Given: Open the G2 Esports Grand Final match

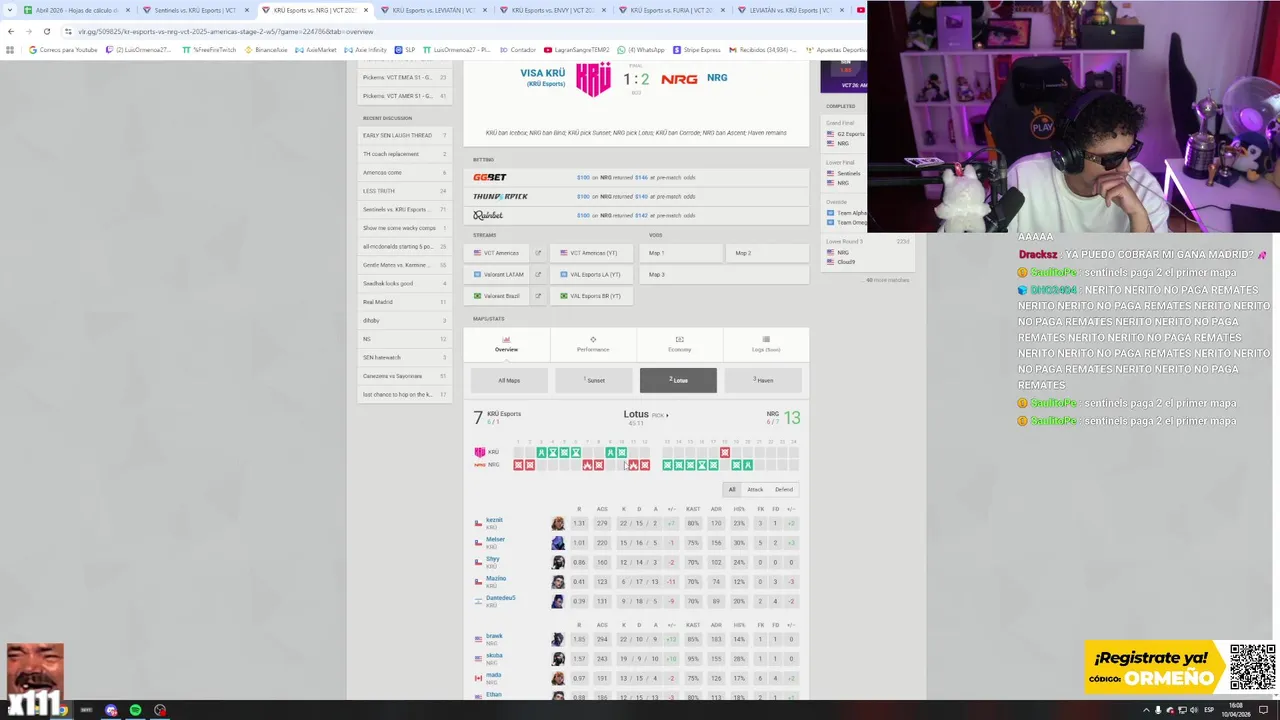Looking at the screenshot, I should (844, 138).
